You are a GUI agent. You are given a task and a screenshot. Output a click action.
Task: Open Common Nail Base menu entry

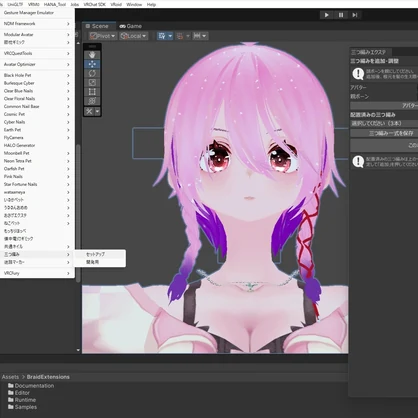(37, 106)
